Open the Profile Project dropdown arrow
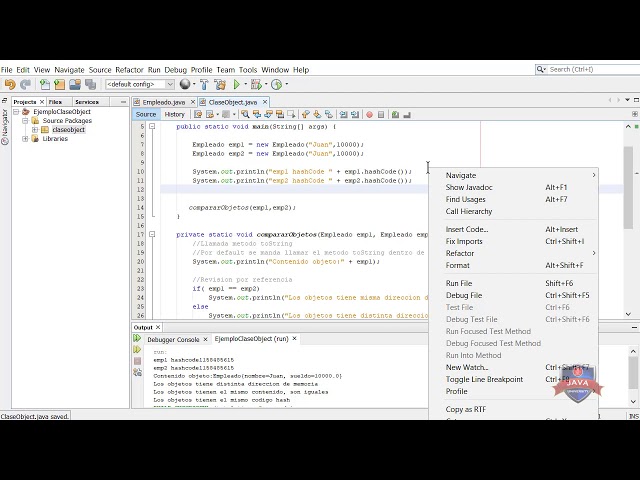This screenshot has width=640, height=480. 287,84
